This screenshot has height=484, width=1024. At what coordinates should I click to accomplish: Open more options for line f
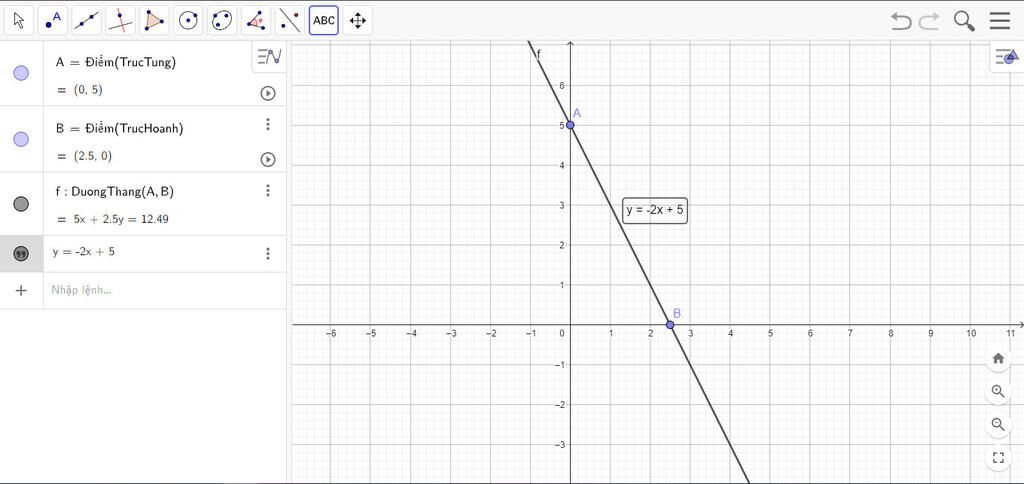pyautogui.click(x=268, y=190)
